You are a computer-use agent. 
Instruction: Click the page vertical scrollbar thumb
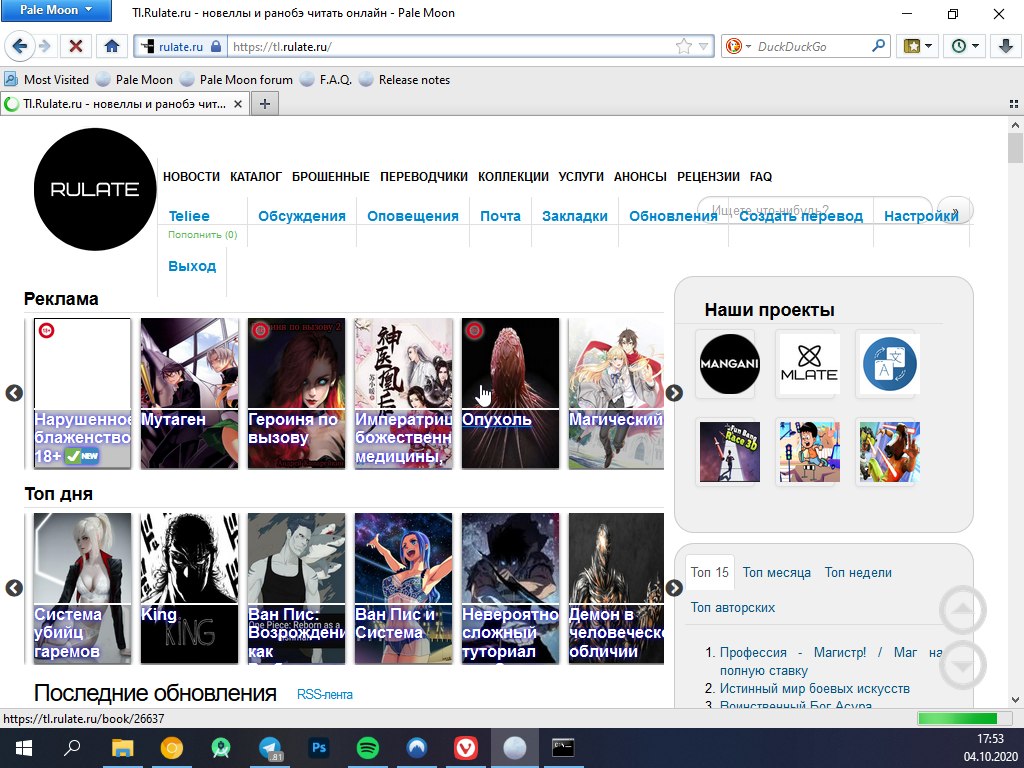click(x=1015, y=148)
